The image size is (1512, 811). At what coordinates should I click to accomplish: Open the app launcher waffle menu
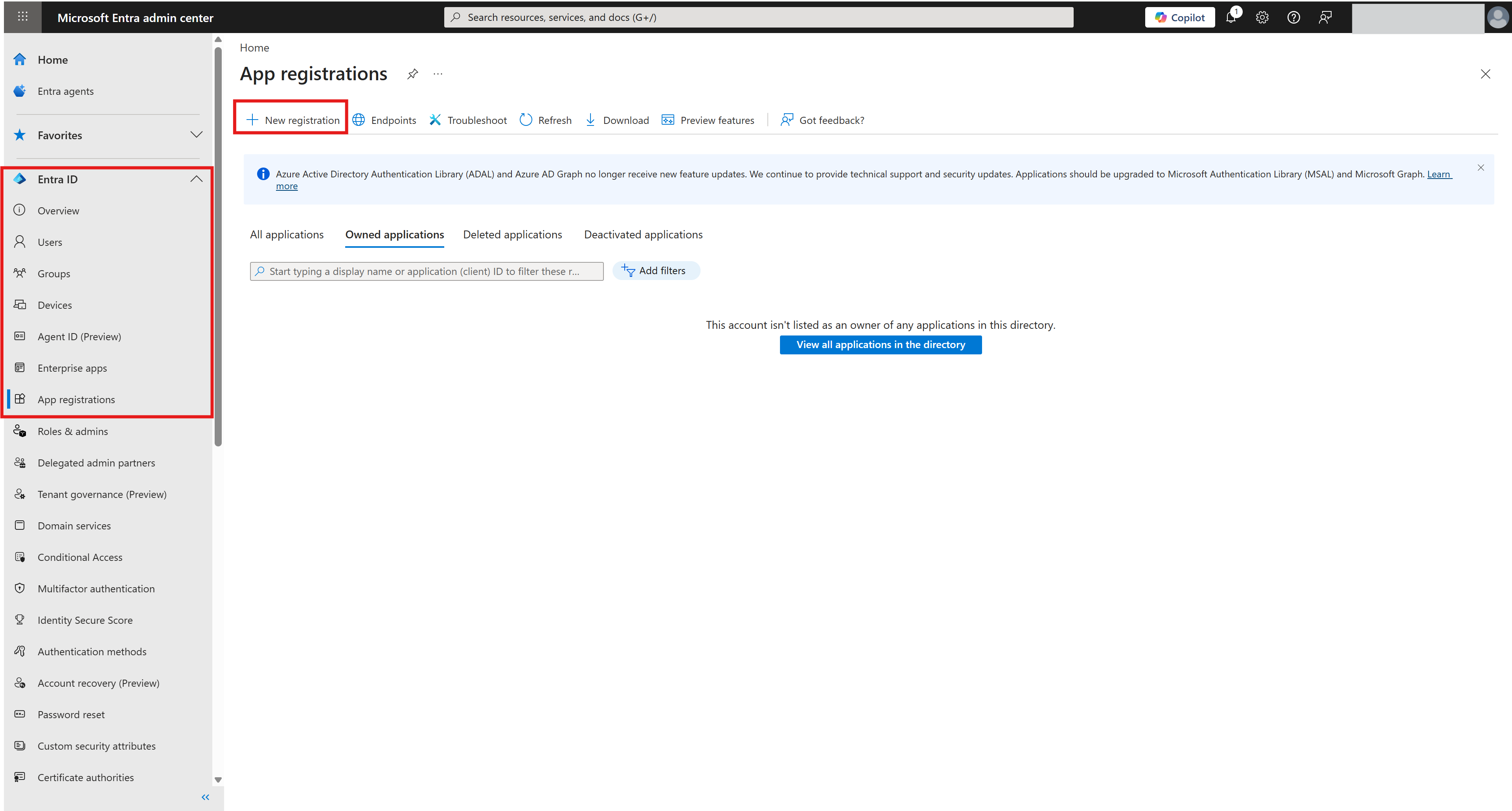[22, 17]
